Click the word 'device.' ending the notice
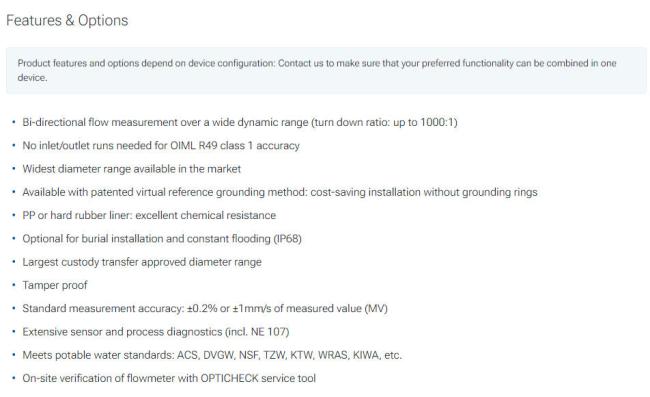This screenshot has width=650, height=397. 32,77
